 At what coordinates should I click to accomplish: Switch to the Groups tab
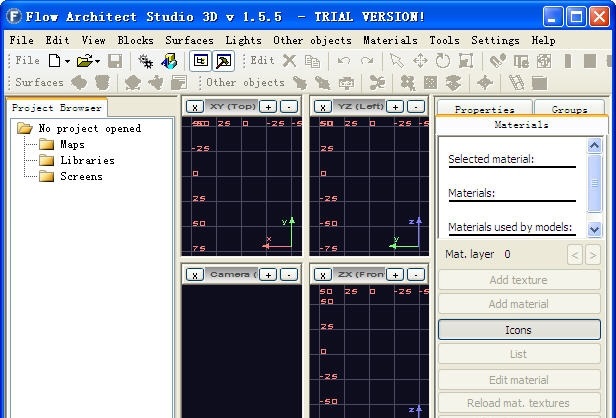[569, 110]
